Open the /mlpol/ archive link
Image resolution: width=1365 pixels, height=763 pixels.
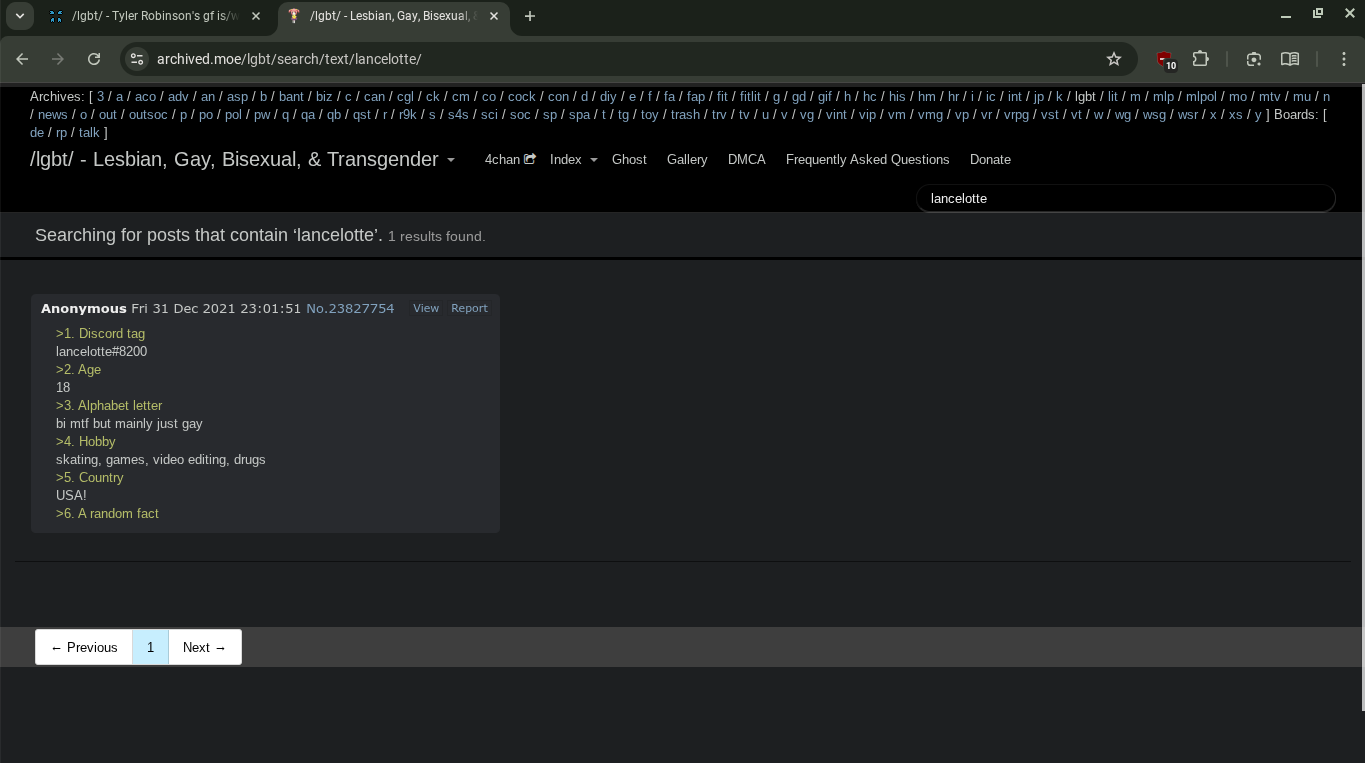[1201, 97]
